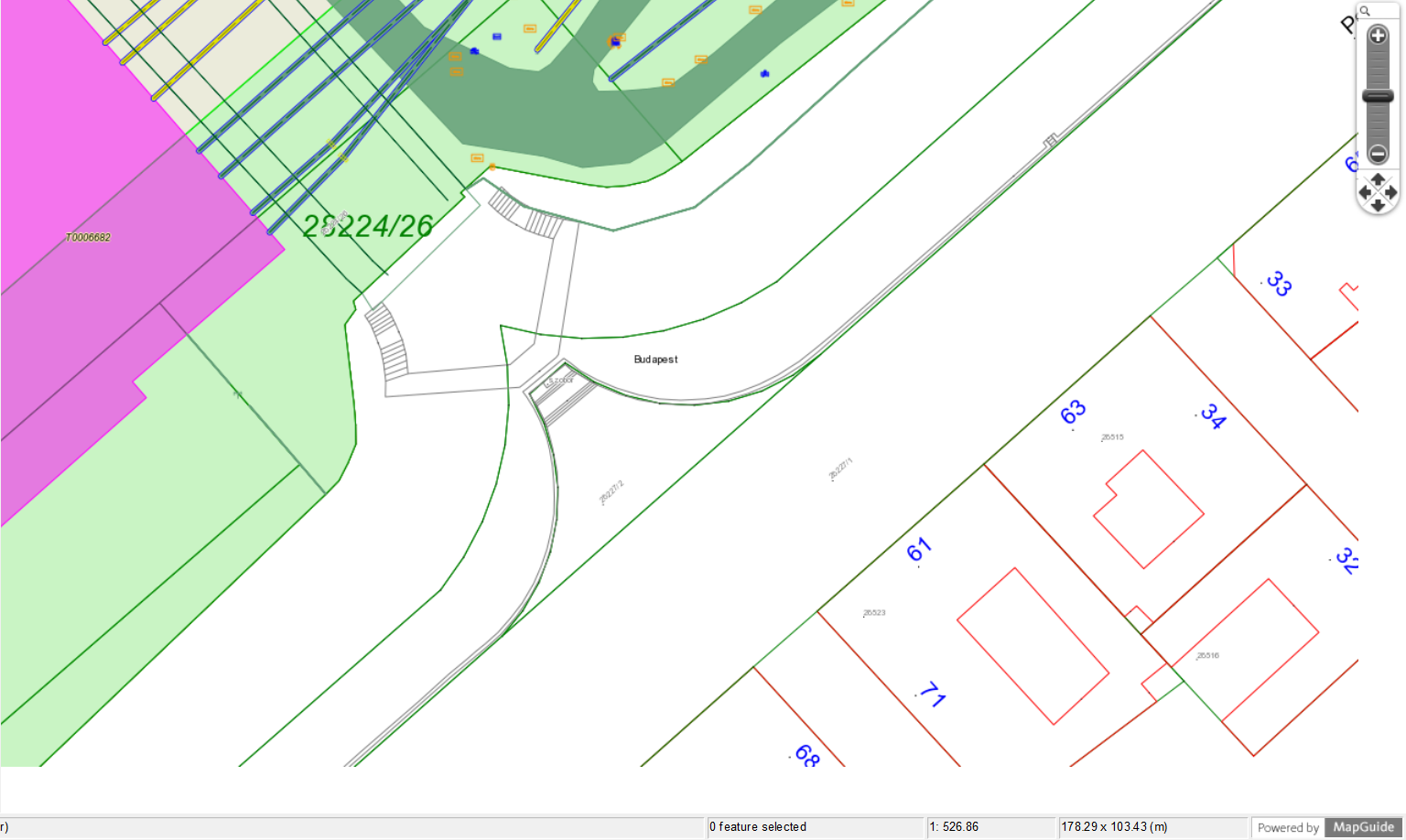Click house number 34 label
The width and height of the screenshot is (1406, 840).
(x=1213, y=416)
